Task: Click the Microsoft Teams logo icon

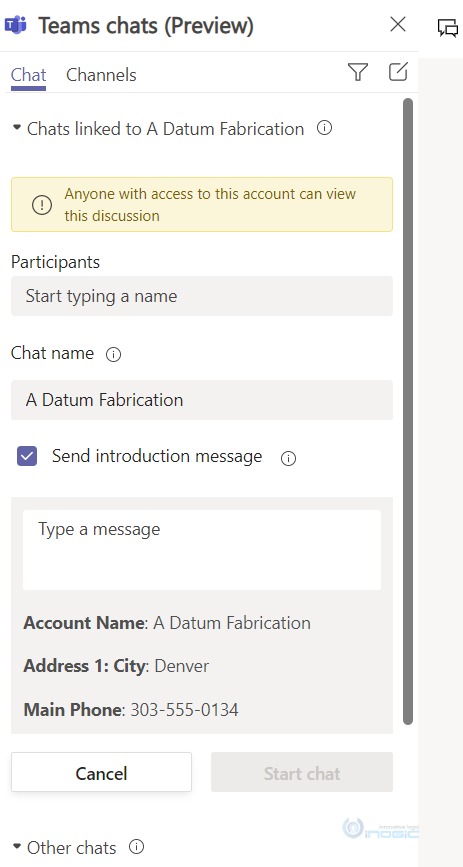Action: (x=15, y=25)
